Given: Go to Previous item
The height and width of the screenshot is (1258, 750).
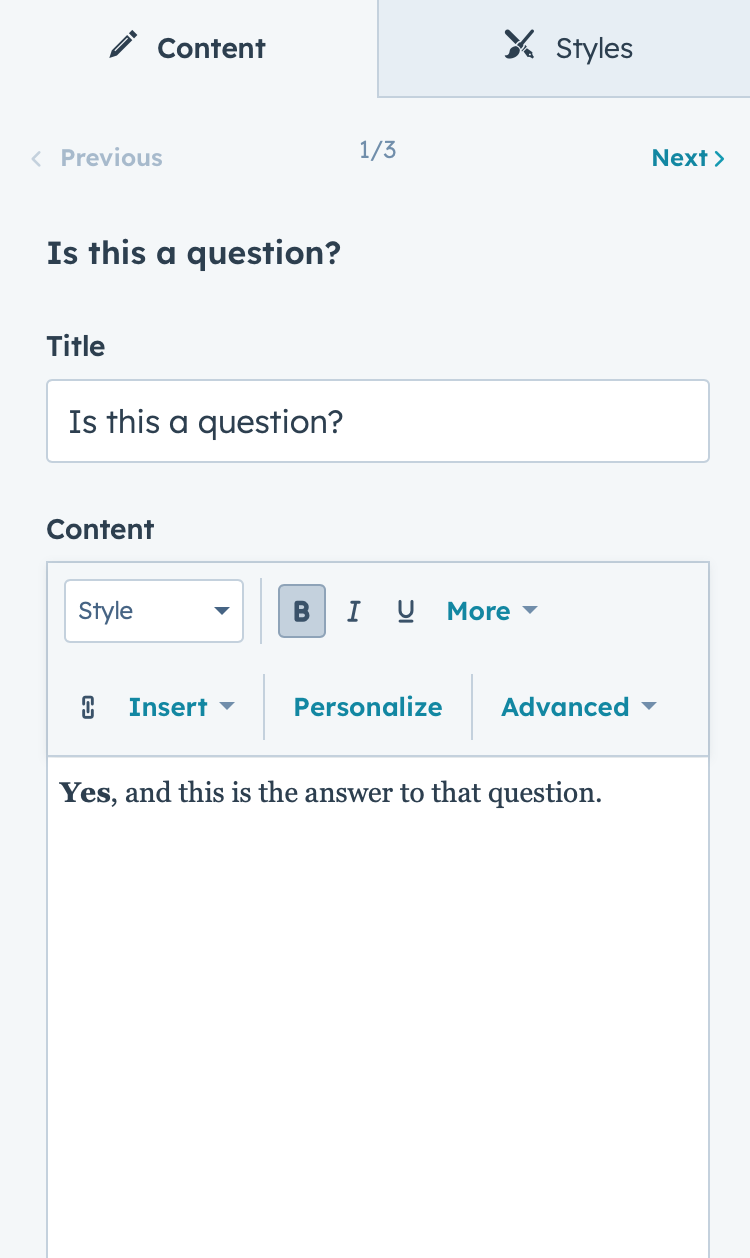Looking at the screenshot, I should click(x=96, y=158).
